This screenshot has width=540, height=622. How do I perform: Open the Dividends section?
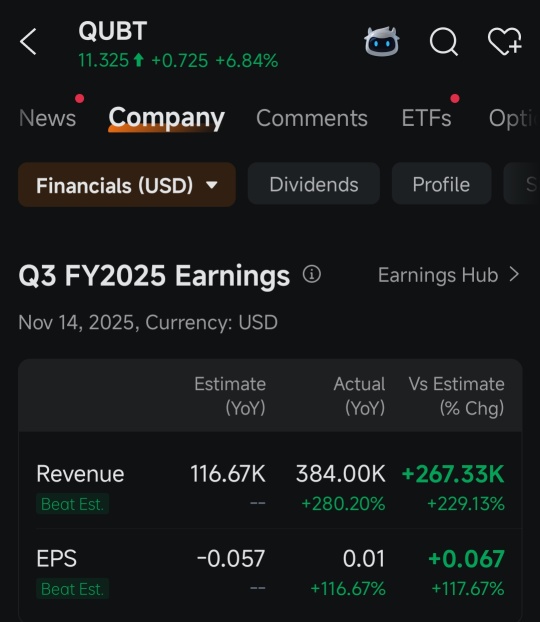pyautogui.click(x=314, y=184)
